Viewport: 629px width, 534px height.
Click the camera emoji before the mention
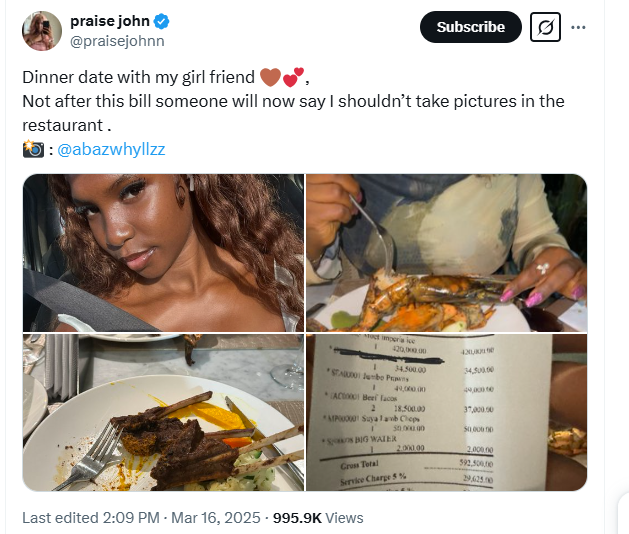click(x=33, y=149)
